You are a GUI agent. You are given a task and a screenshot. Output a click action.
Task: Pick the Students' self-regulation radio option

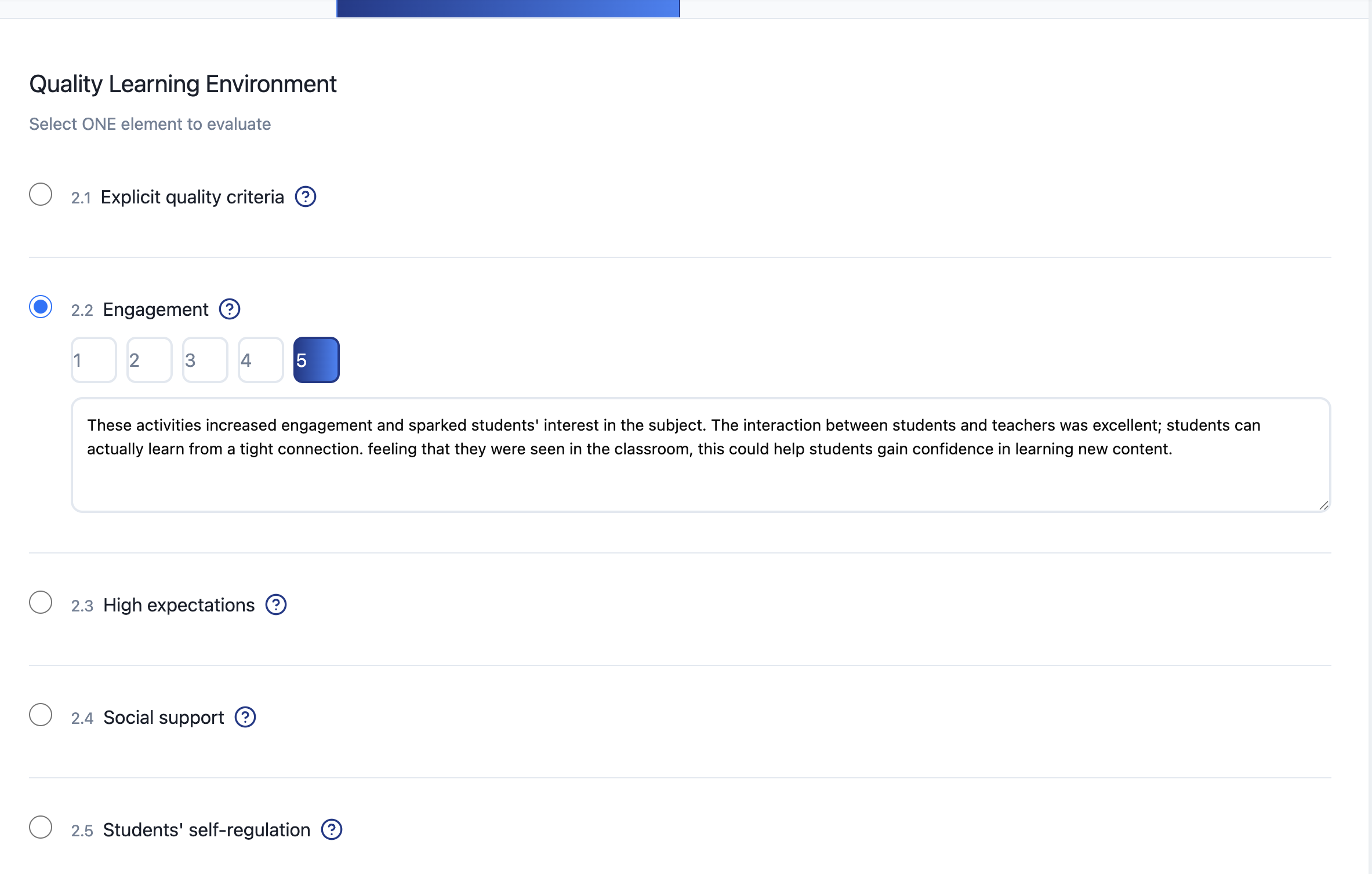click(41, 828)
